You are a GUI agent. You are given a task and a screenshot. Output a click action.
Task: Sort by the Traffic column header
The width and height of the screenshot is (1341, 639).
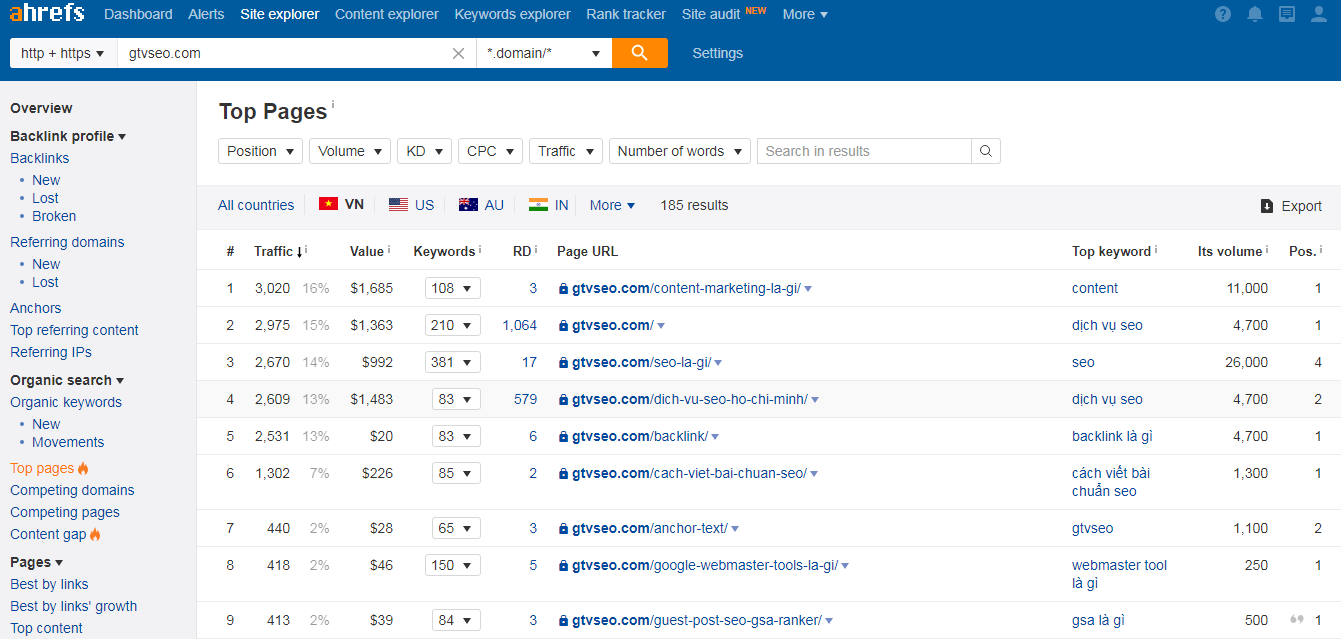(273, 251)
